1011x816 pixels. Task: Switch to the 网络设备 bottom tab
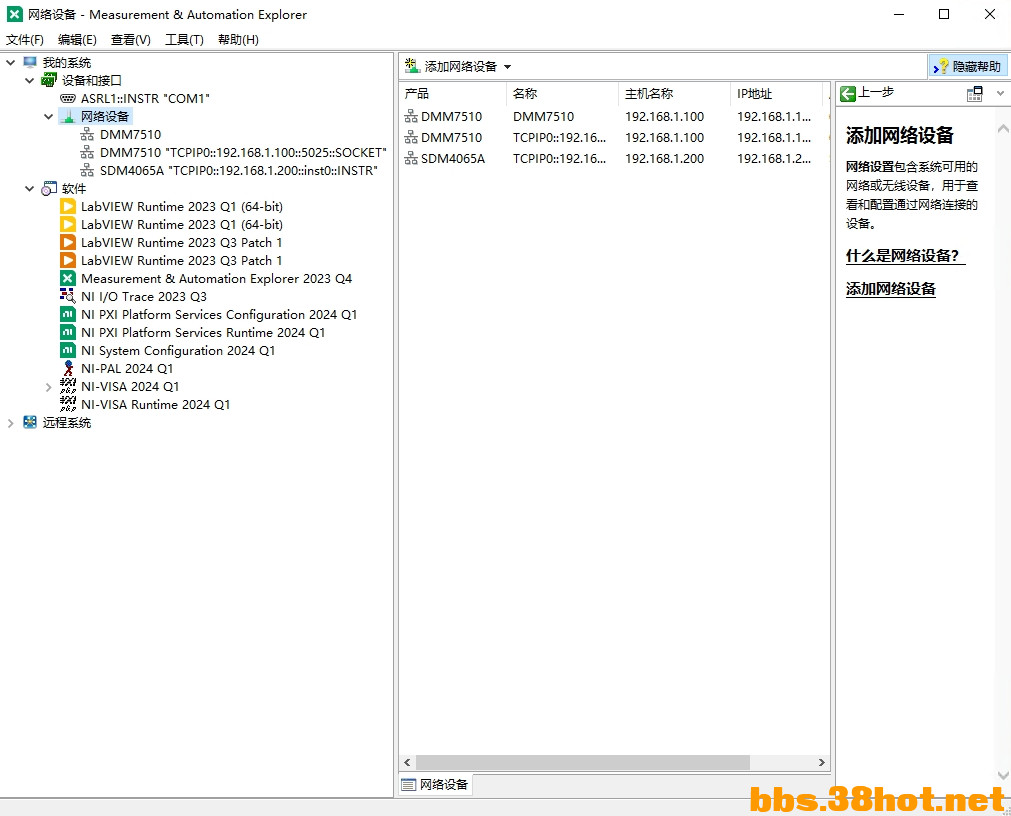tap(435, 784)
